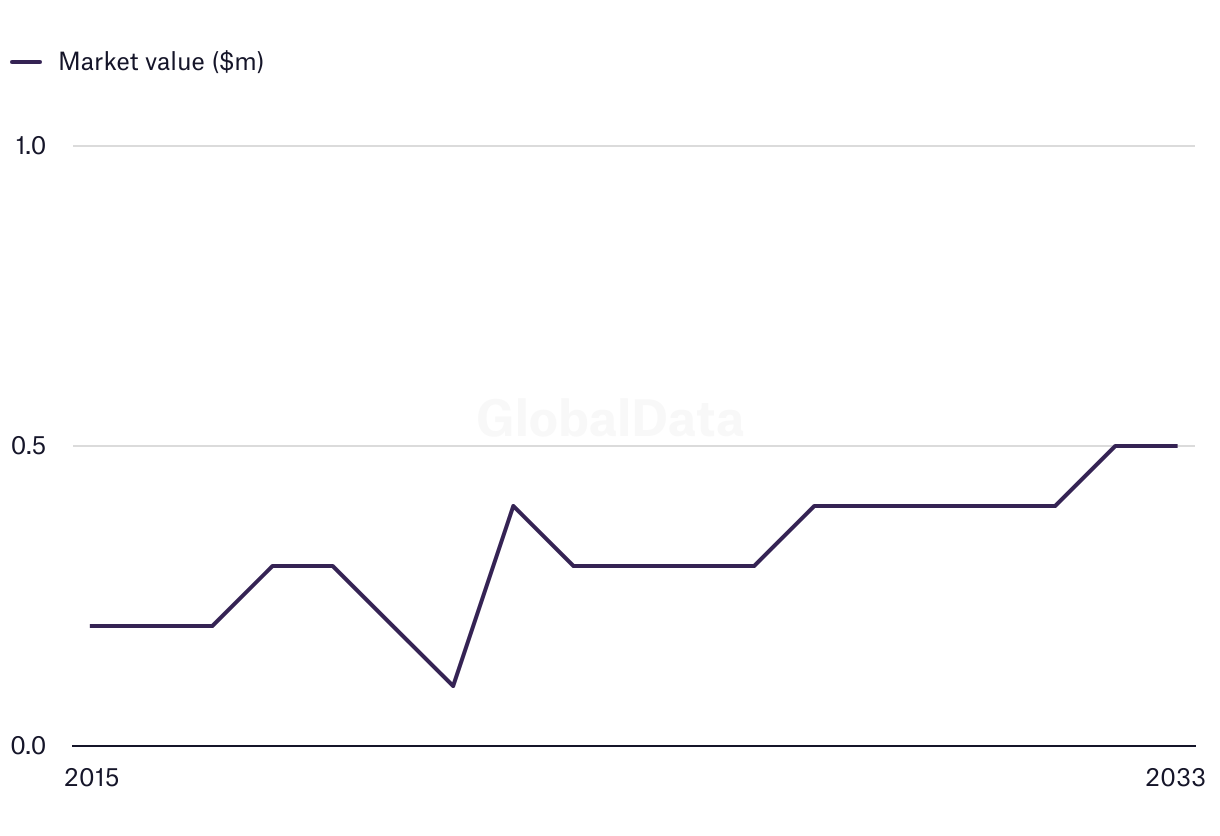Click the 0.5 y-axis label

[x=31, y=446]
